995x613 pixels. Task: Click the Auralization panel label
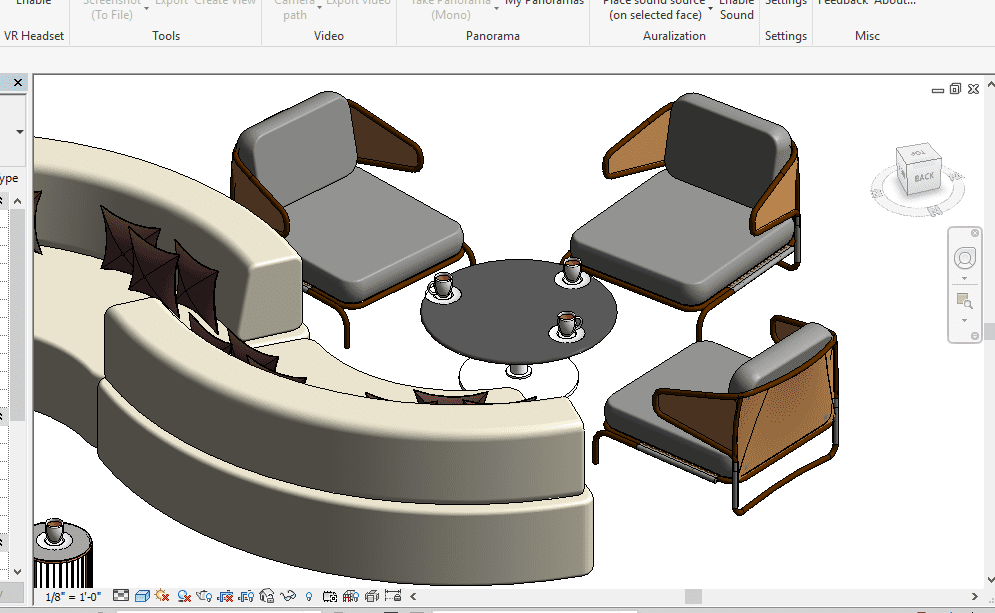(674, 36)
